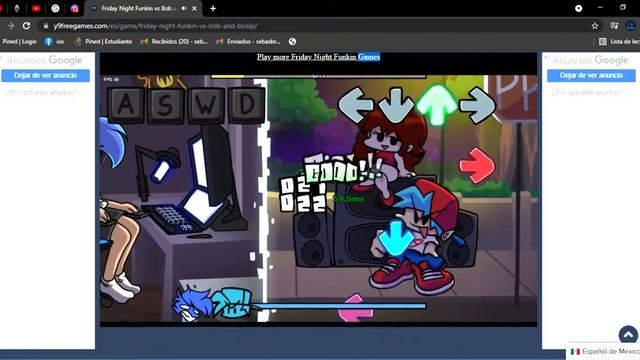Screen dimensions: 640x360
Task: Click the cyan down arrow note
Action: click(395, 238)
